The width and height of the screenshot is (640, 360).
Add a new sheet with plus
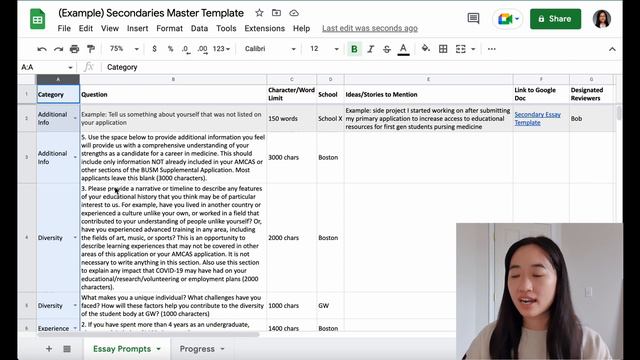[49, 349]
